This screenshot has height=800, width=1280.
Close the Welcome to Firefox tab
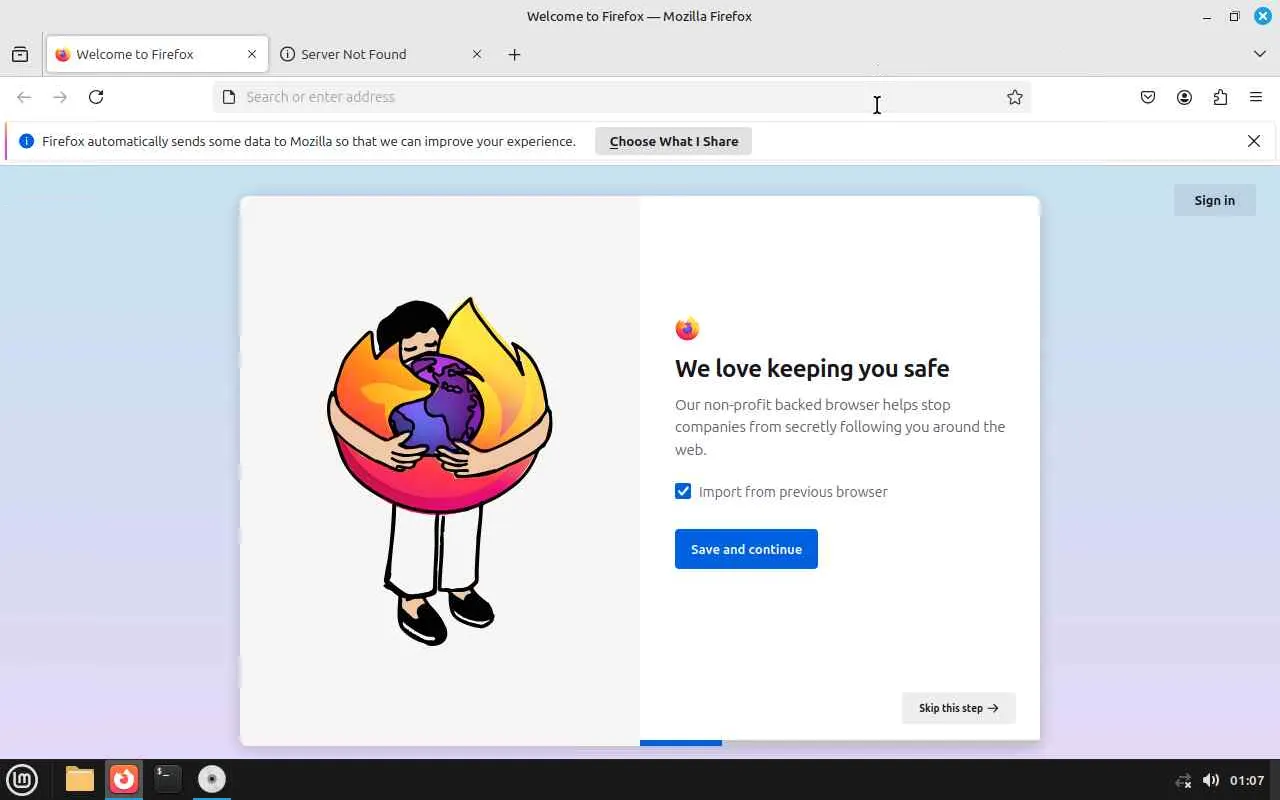coord(252,54)
